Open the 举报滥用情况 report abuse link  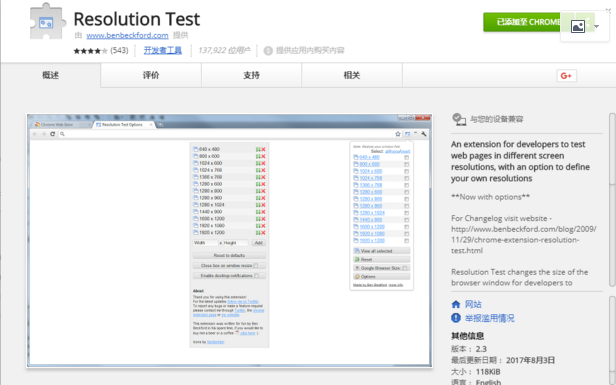point(490,318)
